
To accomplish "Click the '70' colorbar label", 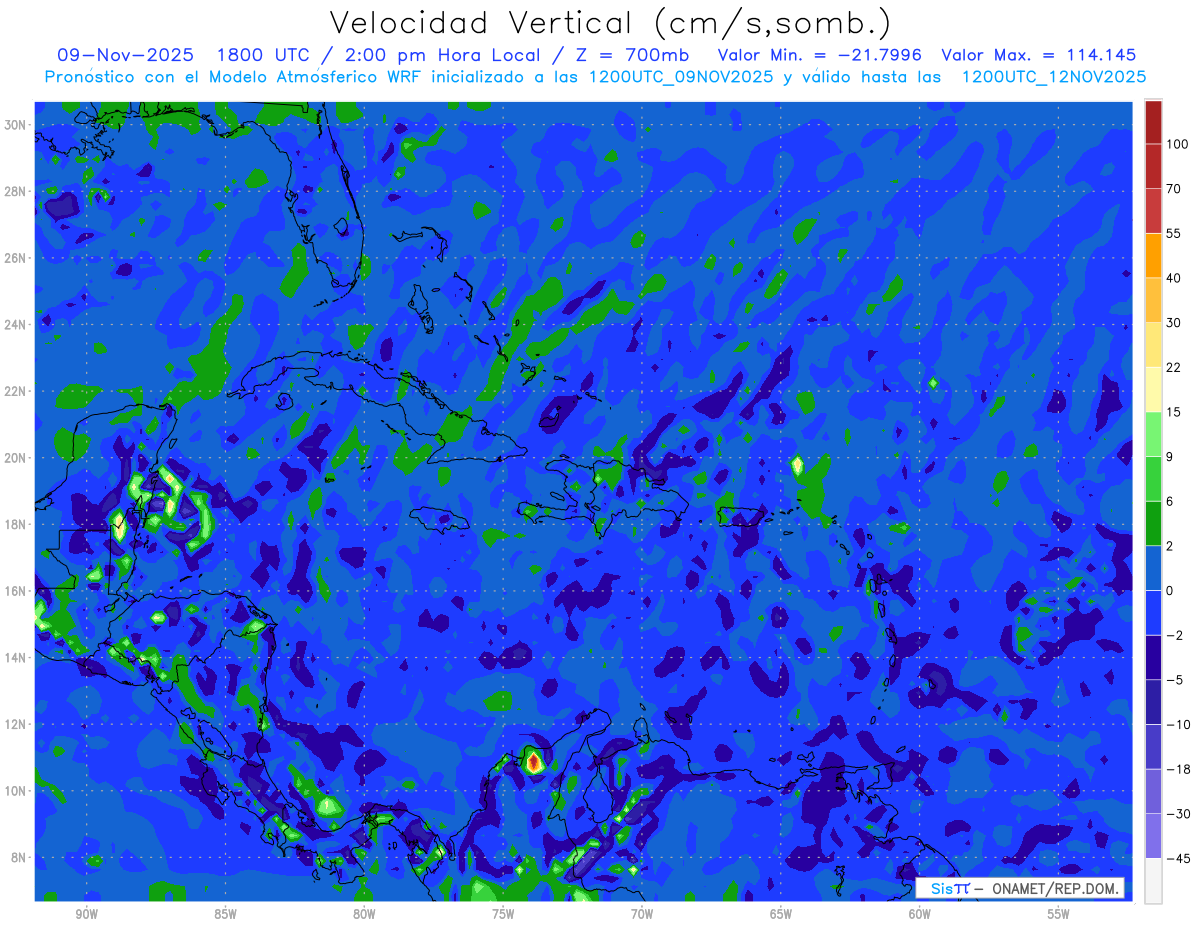I will (1174, 188).
